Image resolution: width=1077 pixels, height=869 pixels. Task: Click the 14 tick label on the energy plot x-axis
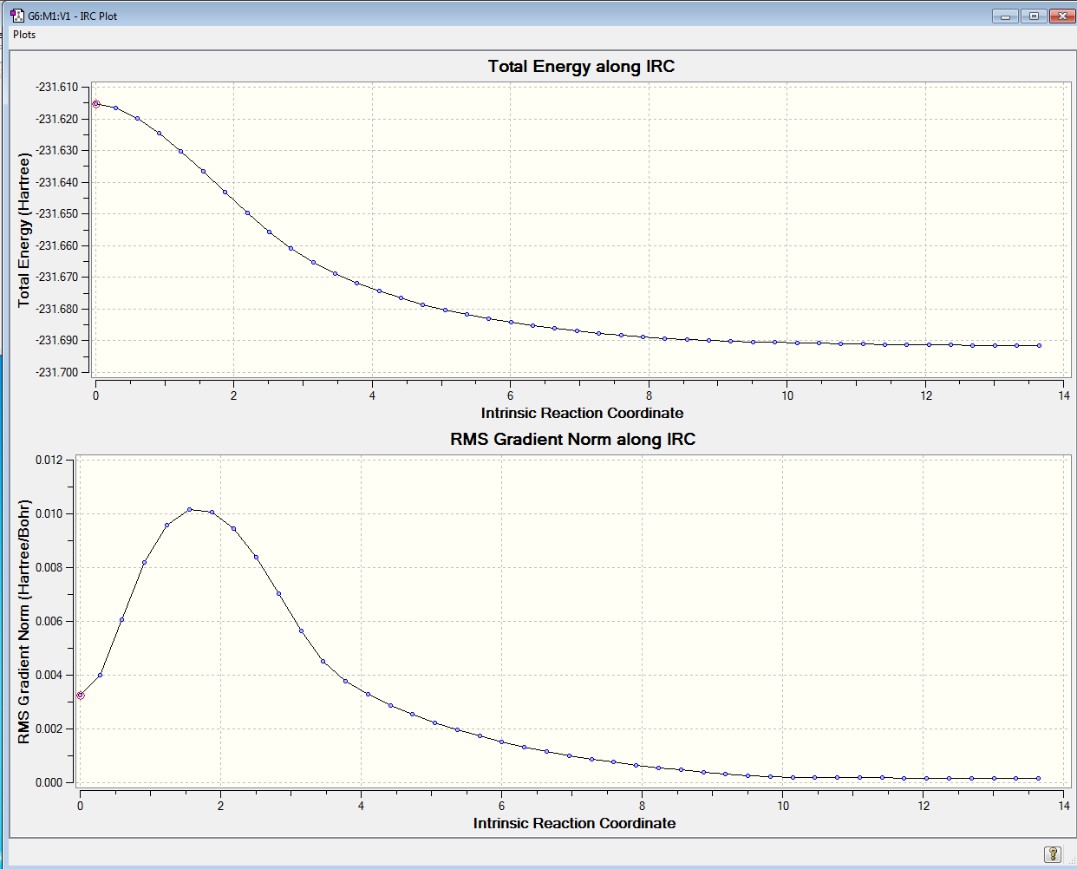tap(1064, 396)
